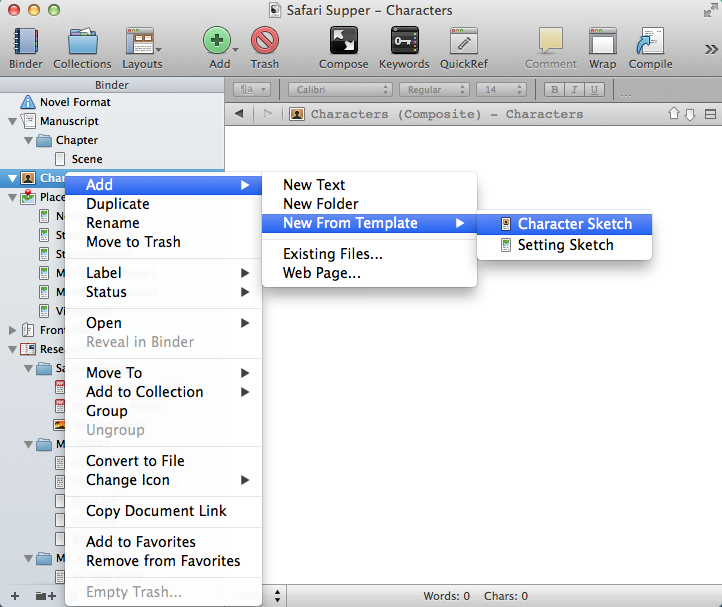Choose Setting Sketch template
Viewport: 722px width, 607px height.
pos(565,245)
